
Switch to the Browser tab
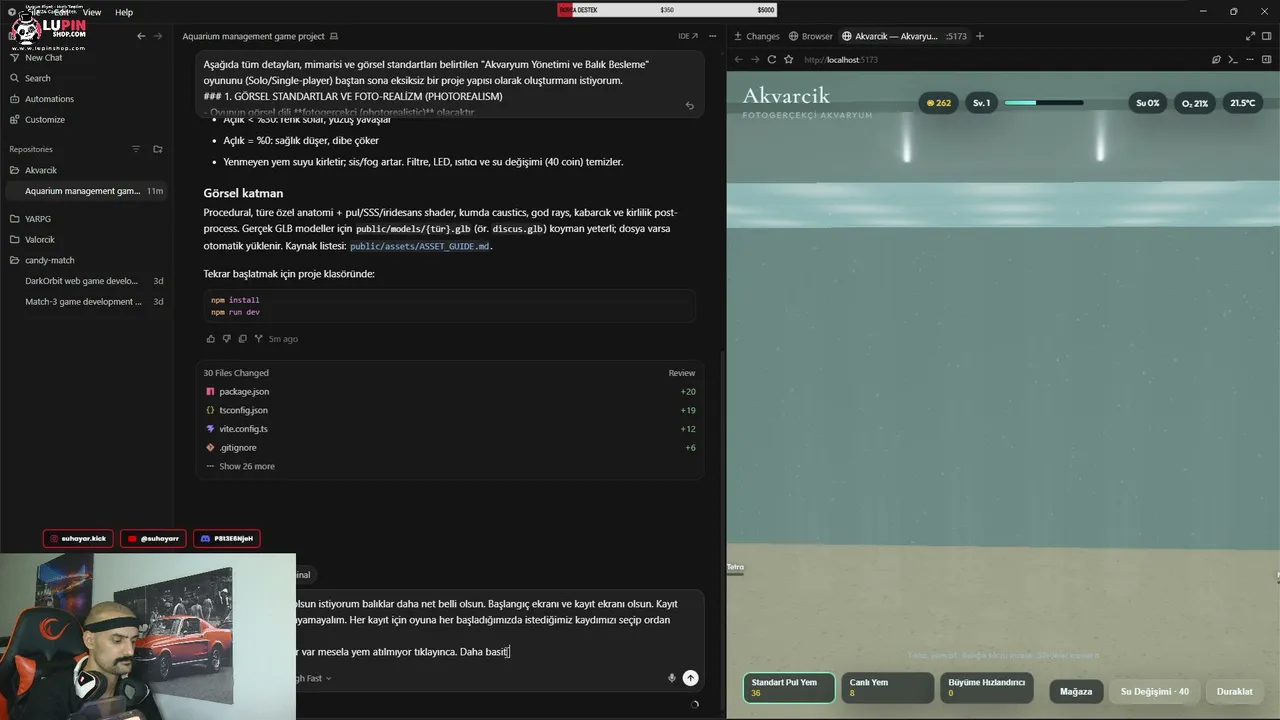pos(810,36)
